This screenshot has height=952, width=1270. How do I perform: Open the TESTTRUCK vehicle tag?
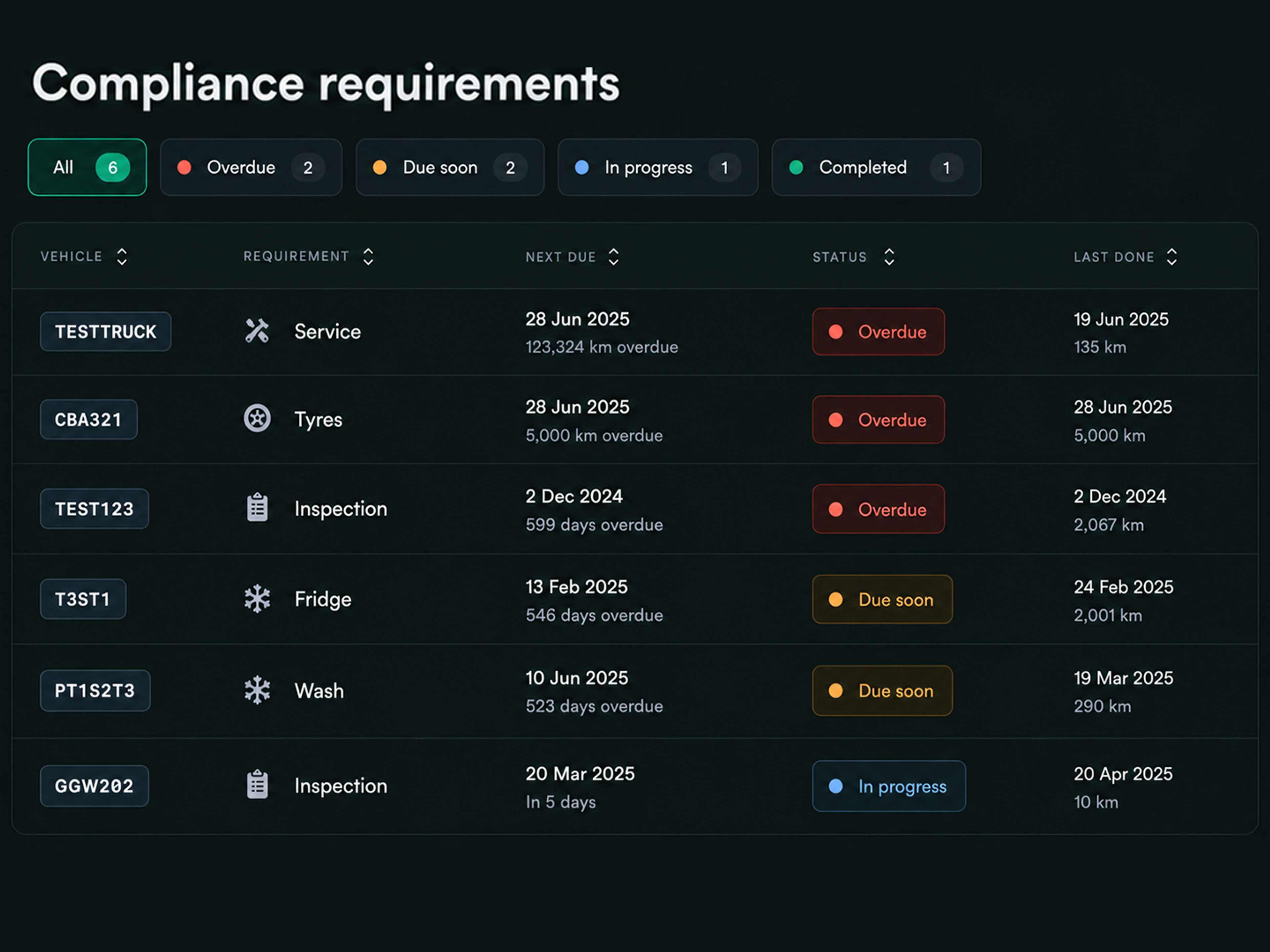tap(106, 331)
